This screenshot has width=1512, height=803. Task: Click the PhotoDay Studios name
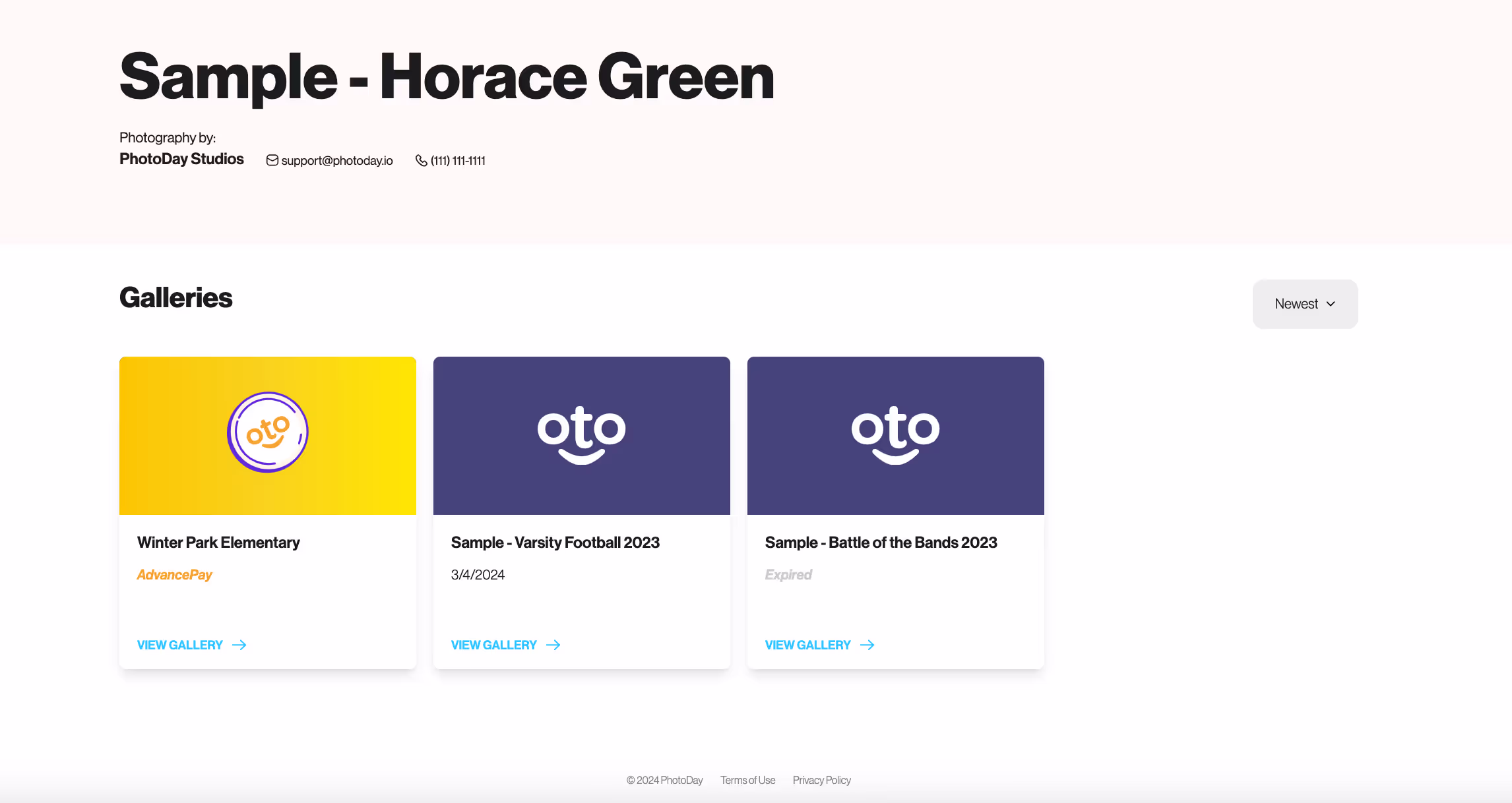click(x=181, y=159)
